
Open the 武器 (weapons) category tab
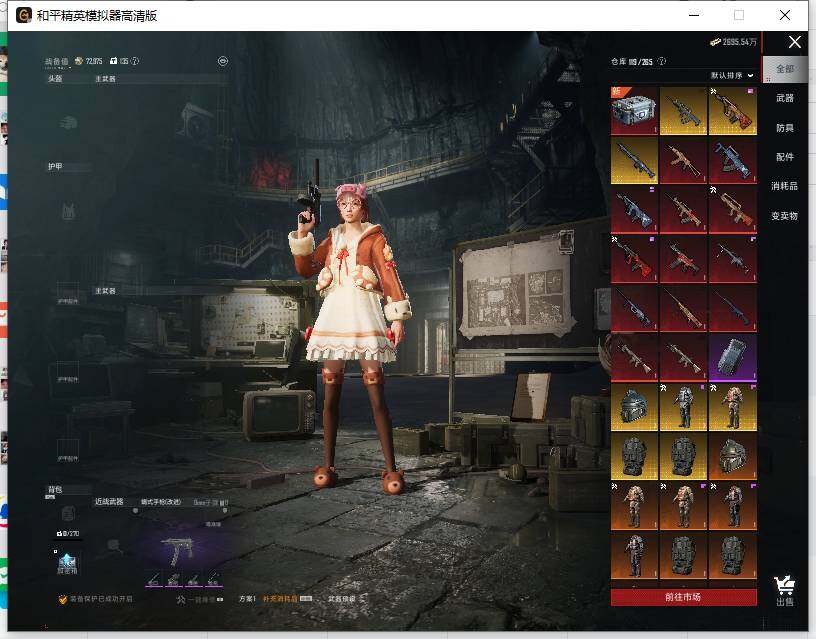[x=785, y=98]
